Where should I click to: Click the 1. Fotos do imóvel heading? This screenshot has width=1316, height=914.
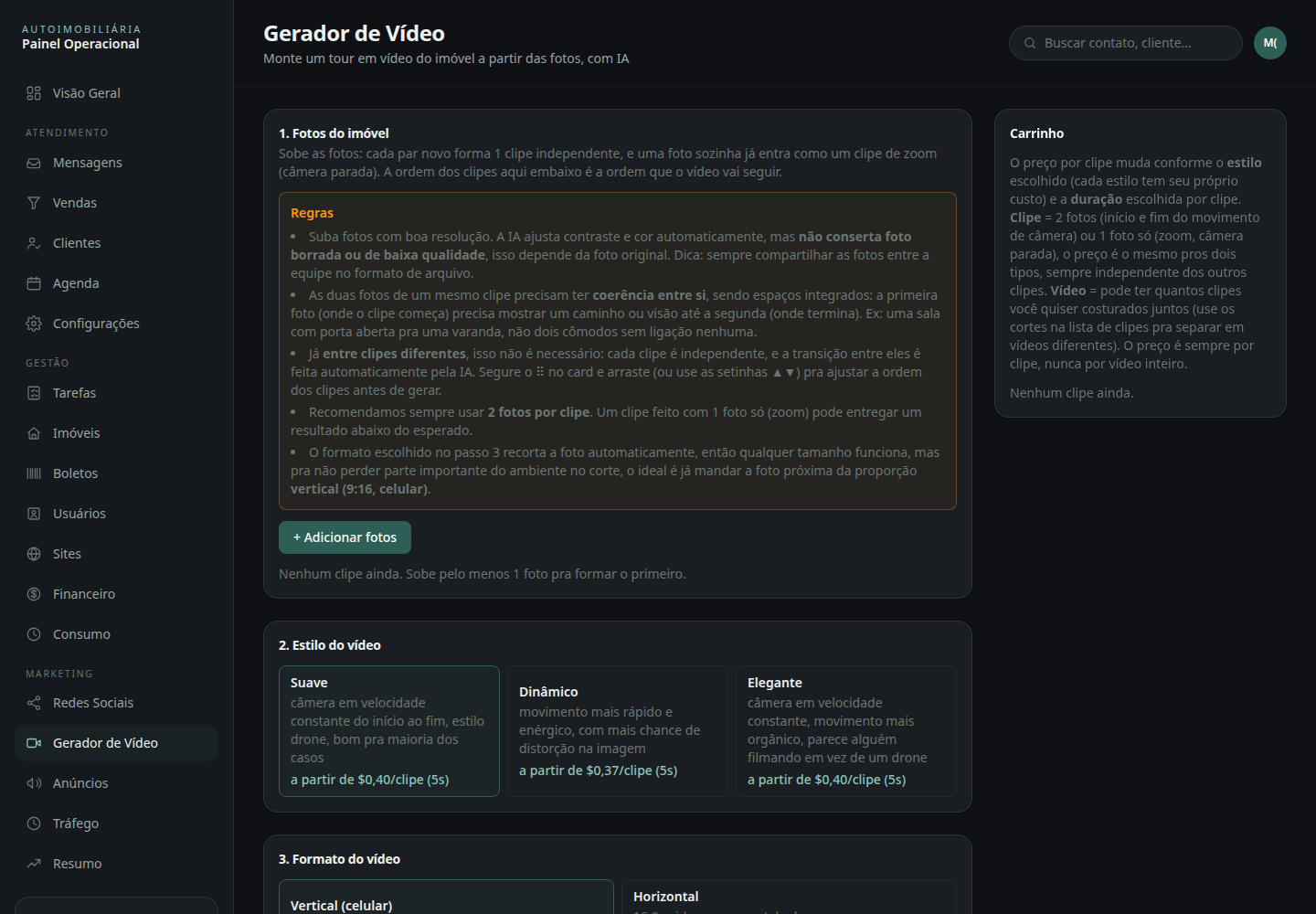click(334, 133)
